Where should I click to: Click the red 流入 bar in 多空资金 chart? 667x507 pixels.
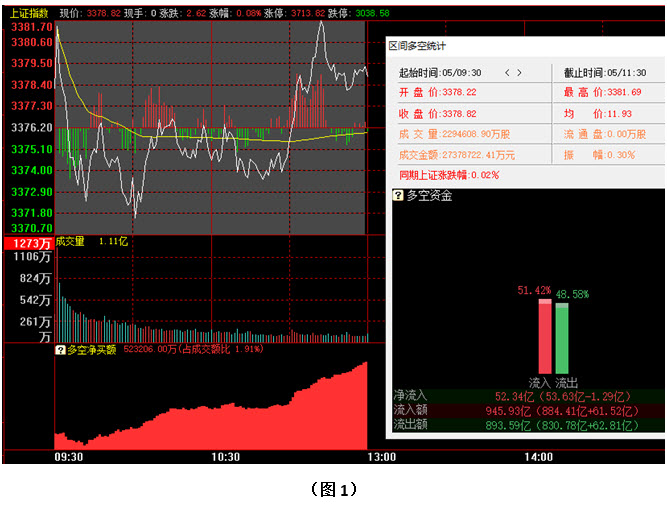click(545, 336)
